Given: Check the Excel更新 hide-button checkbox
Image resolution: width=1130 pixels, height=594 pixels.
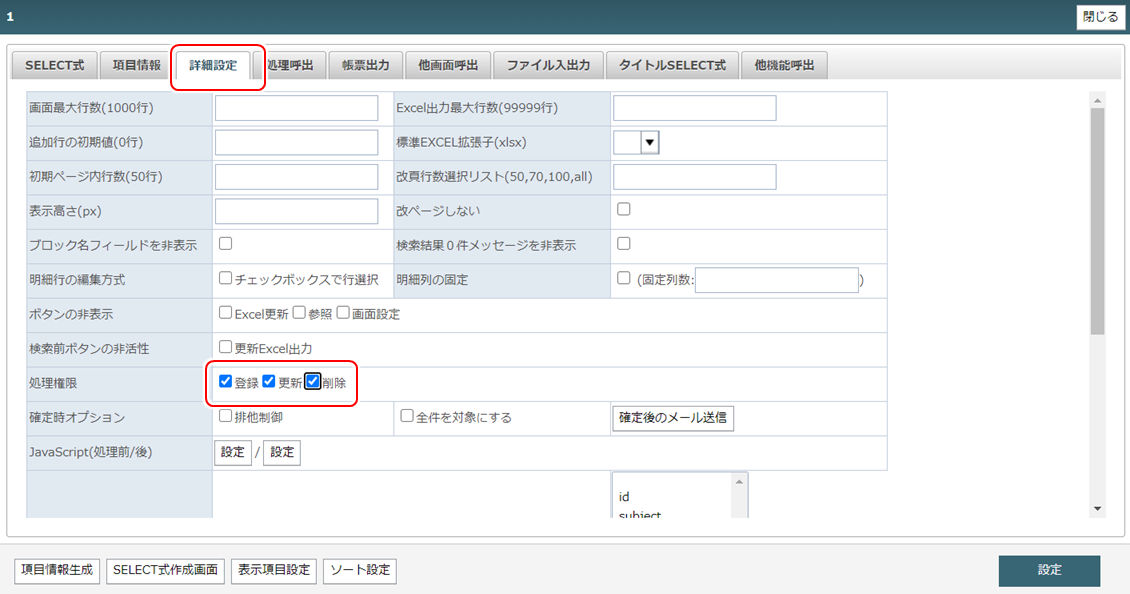Looking at the screenshot, I should (226, 313).
